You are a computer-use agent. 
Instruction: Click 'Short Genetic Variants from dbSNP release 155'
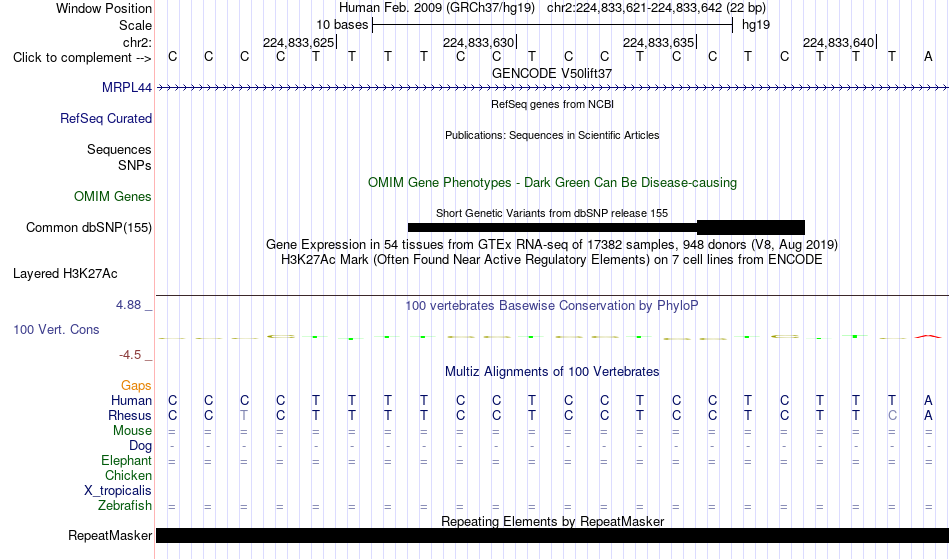coord(552,213)
